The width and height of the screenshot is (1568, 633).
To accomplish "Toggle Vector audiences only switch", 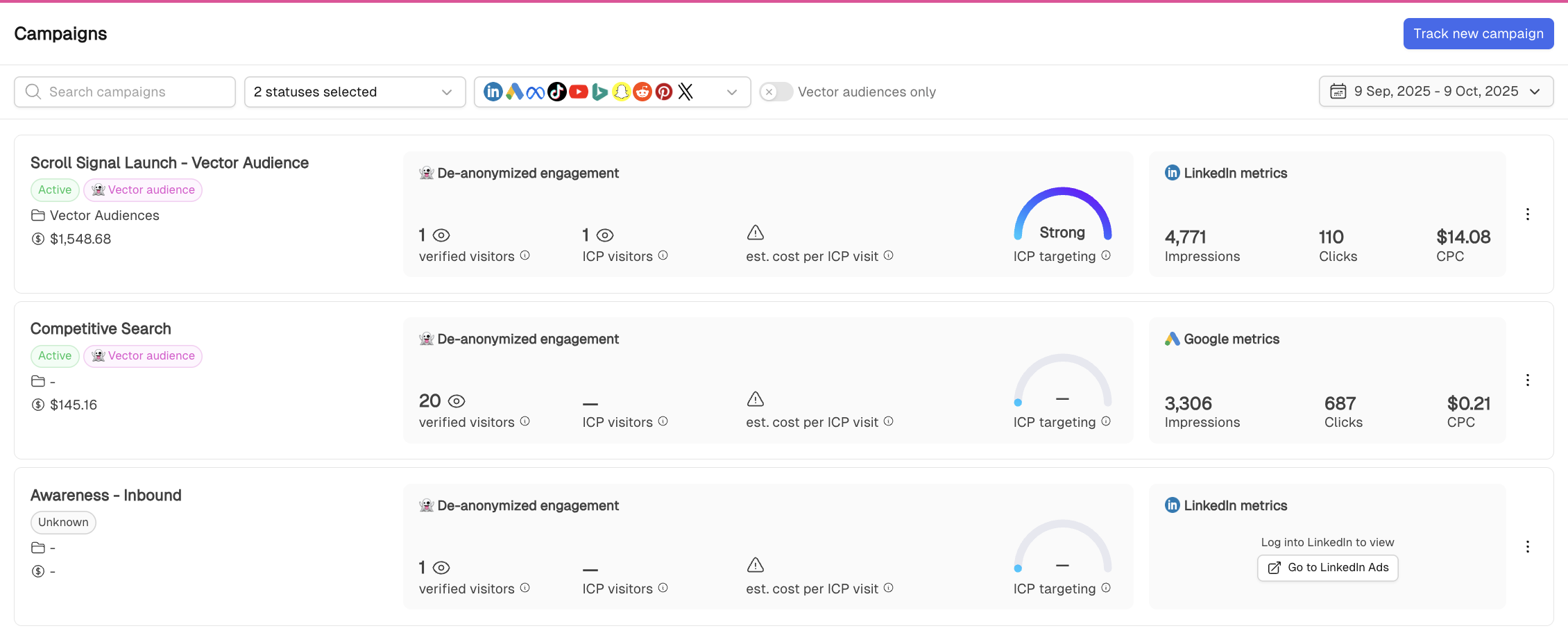I will 776,92.
